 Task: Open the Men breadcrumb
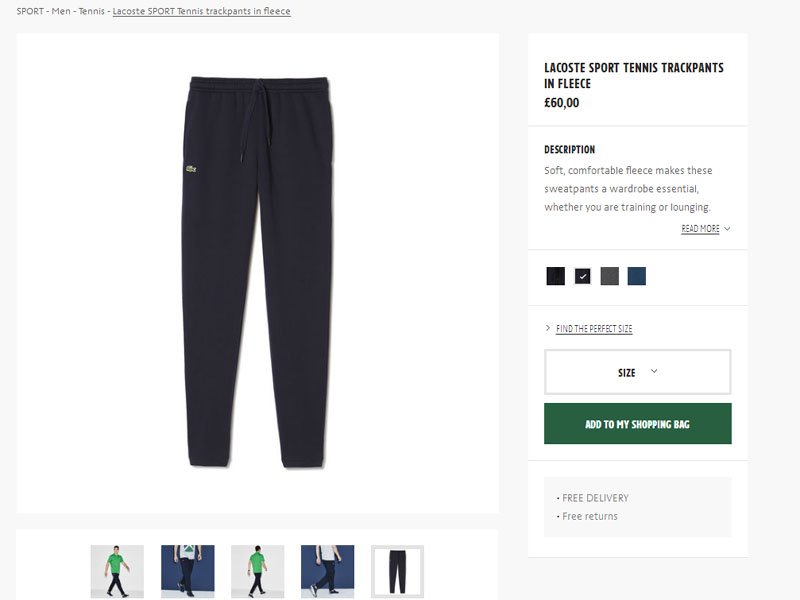pyautogui.click(x=61, y=11)
